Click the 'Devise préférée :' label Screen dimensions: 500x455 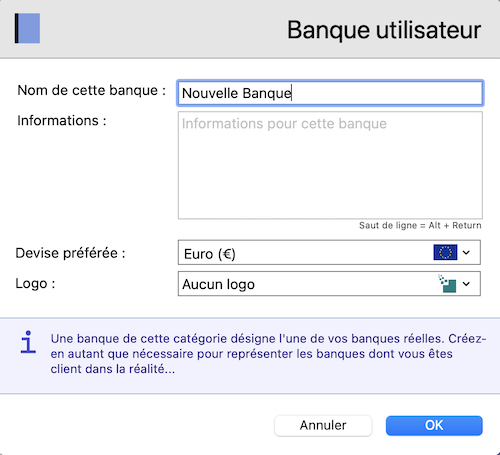70,253
